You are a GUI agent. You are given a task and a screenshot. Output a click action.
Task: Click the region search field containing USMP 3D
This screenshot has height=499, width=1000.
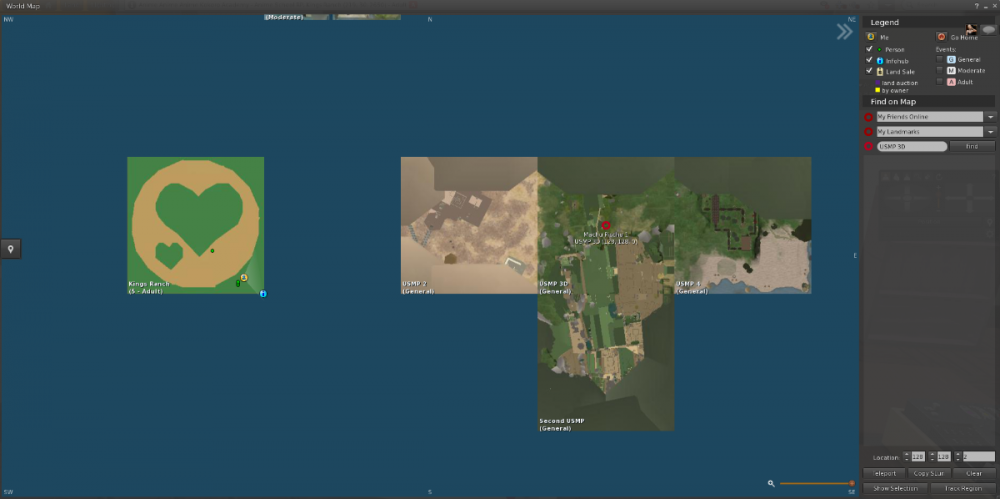pos(911,146)
